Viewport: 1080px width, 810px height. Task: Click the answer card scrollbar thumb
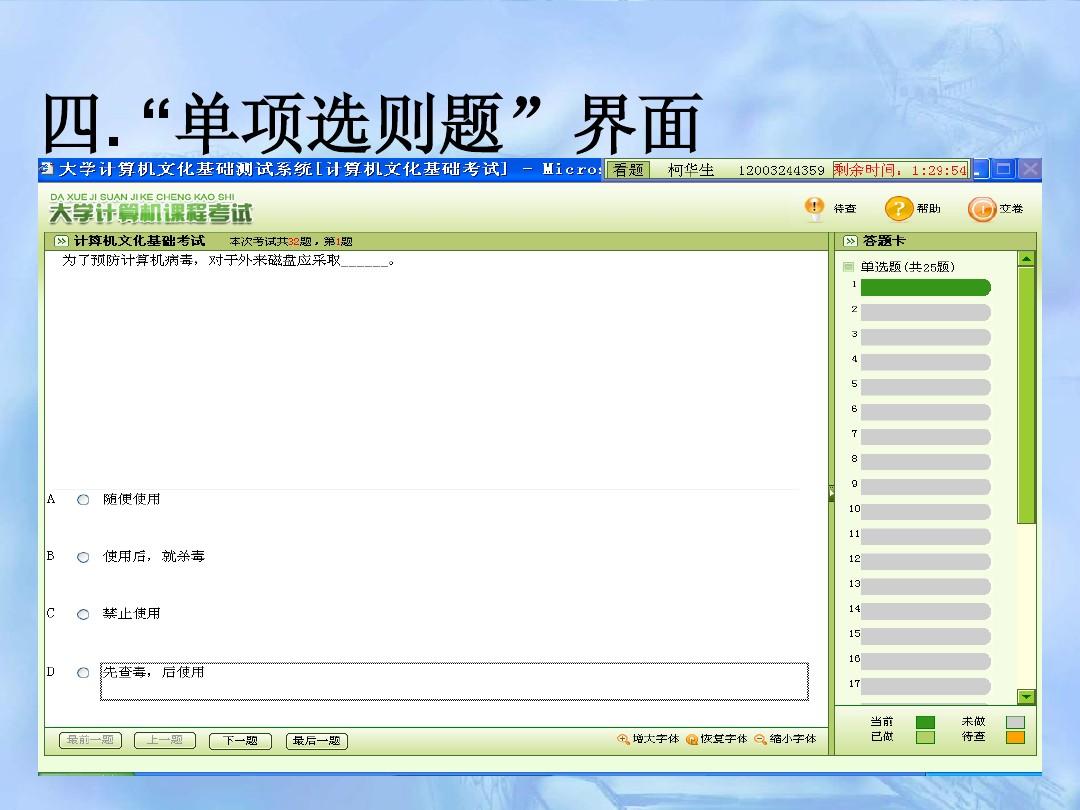[1026, 395]
